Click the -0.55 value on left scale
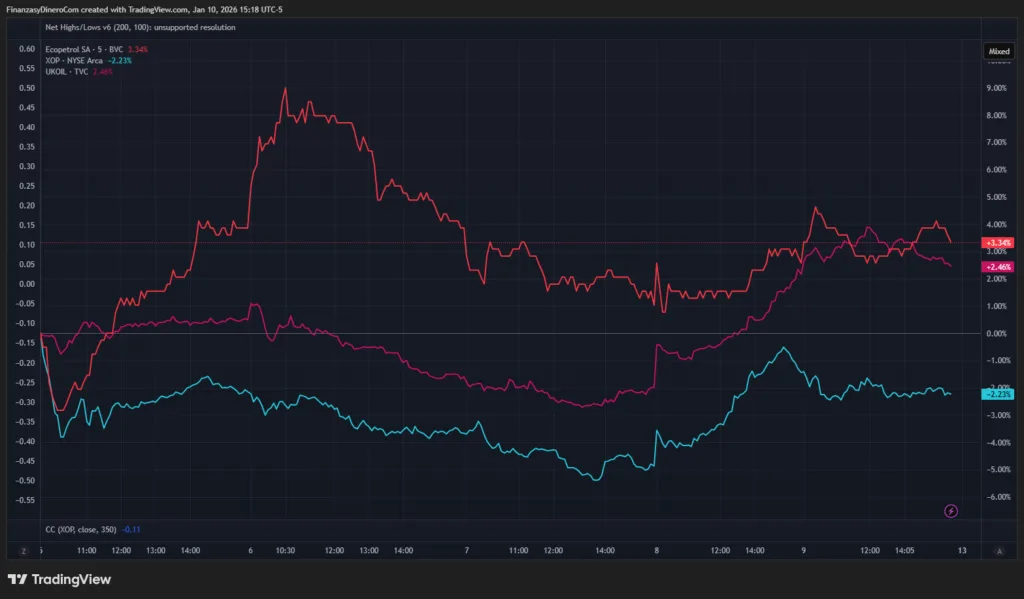Screen dimensions: 1024x599 click(25, 499)
